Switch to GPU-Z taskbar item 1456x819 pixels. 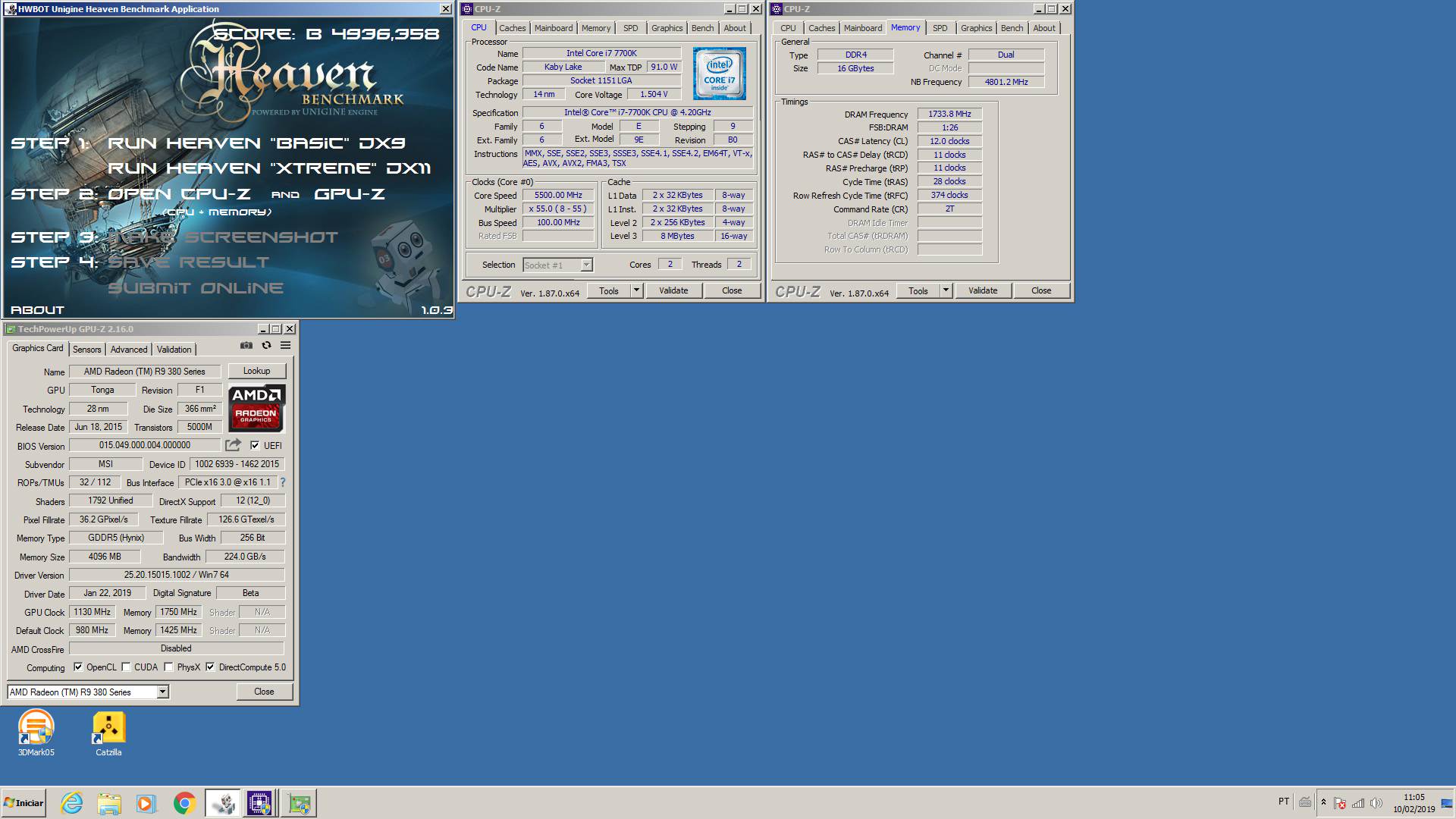(298, 803)
